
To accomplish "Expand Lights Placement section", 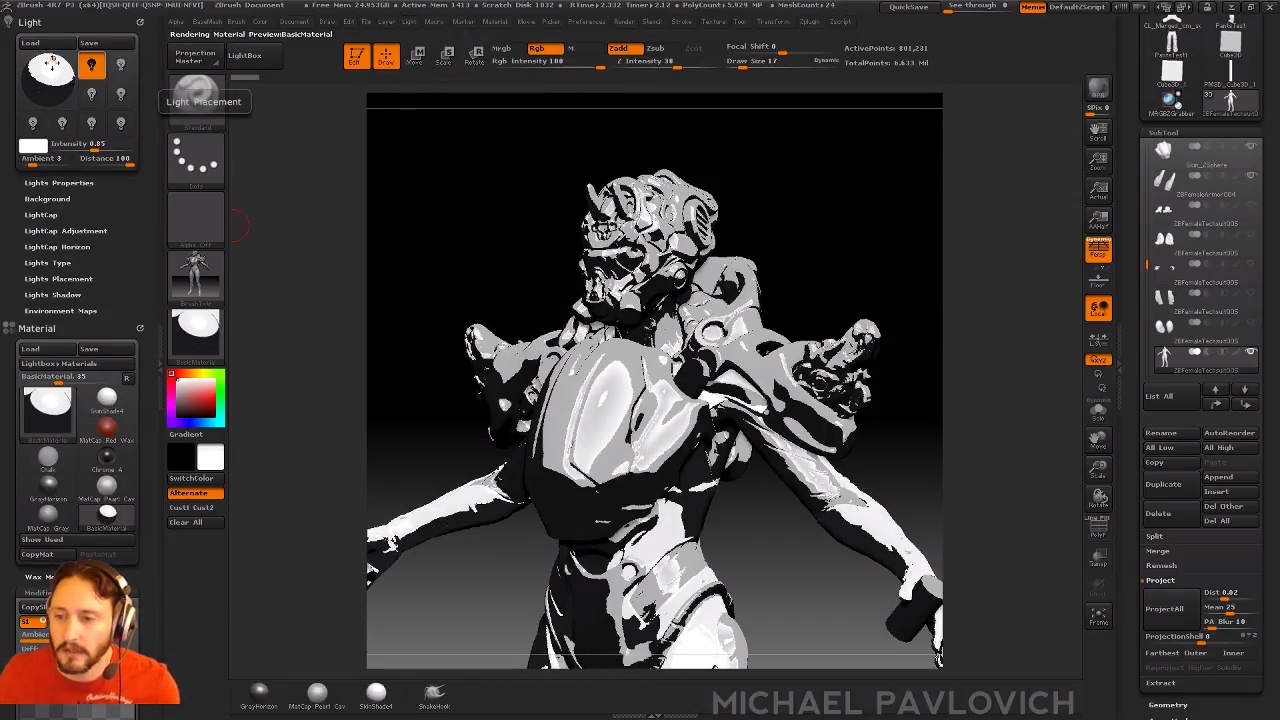I will tap(59, 279).
